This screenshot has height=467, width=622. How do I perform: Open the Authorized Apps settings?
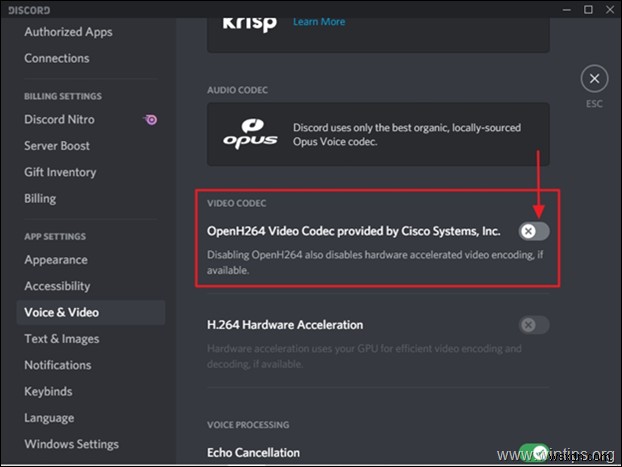(68, 32)
